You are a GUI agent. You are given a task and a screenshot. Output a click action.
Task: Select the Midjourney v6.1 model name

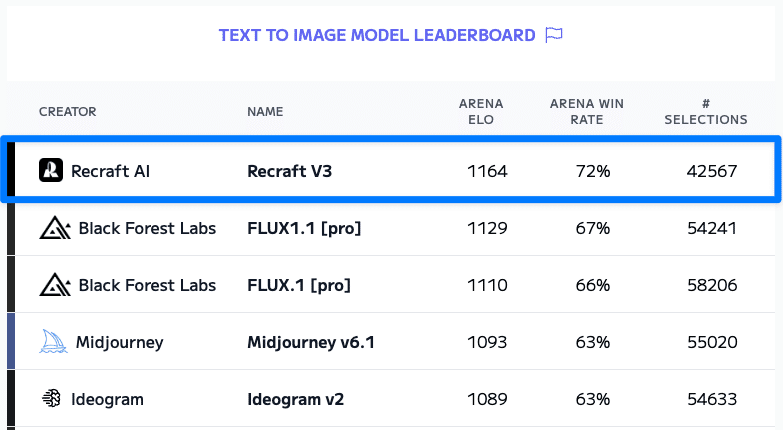[x=311, y=342]
